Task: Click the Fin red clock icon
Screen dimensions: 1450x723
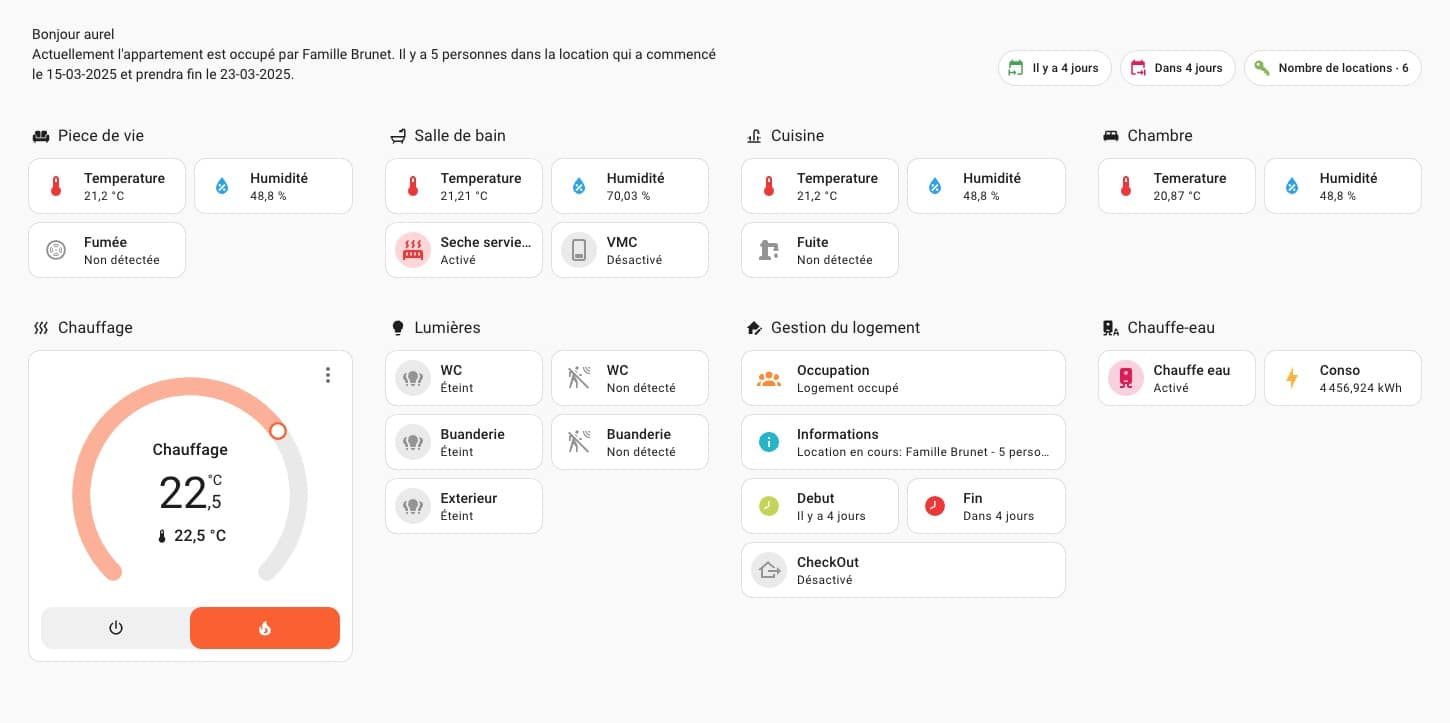Action: coord(934,506)
